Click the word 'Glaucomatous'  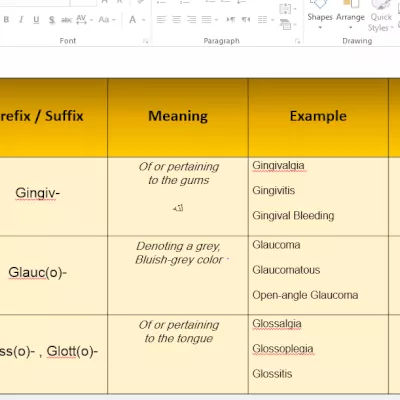click(x=286, y=270)
